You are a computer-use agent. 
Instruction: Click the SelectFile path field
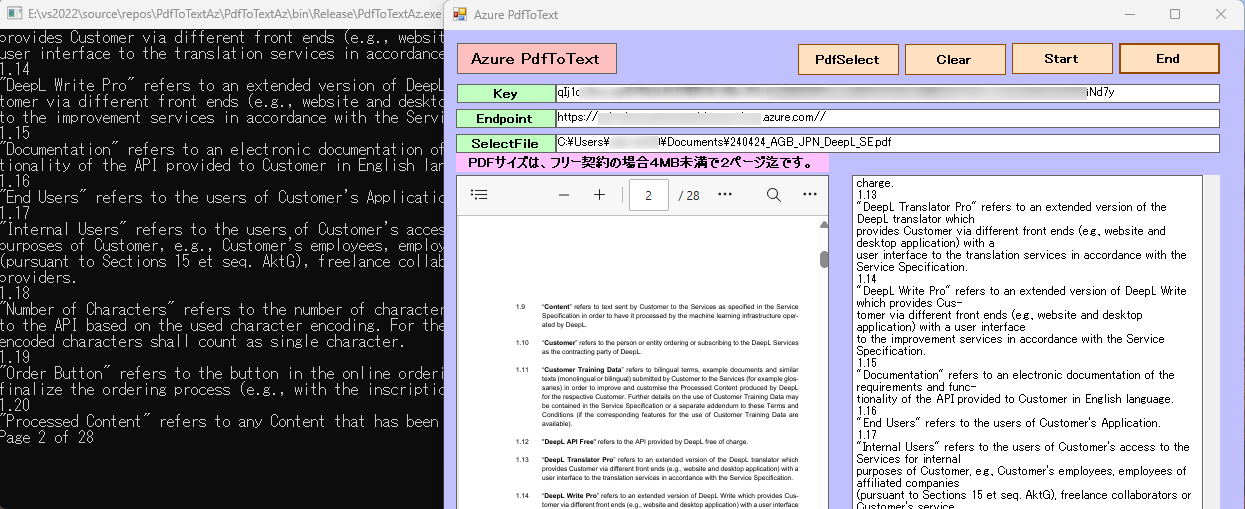(x=887, y=143)
